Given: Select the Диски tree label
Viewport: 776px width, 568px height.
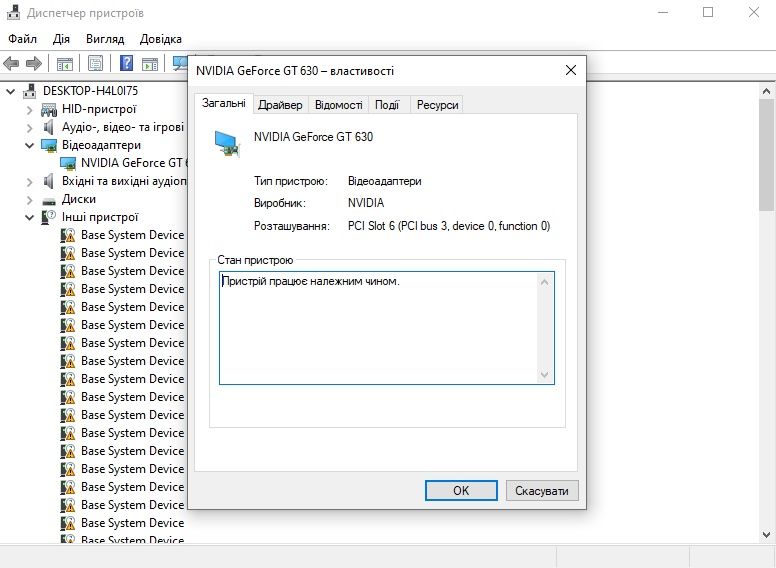Looking at the screenshot, I should coord(79,199).
